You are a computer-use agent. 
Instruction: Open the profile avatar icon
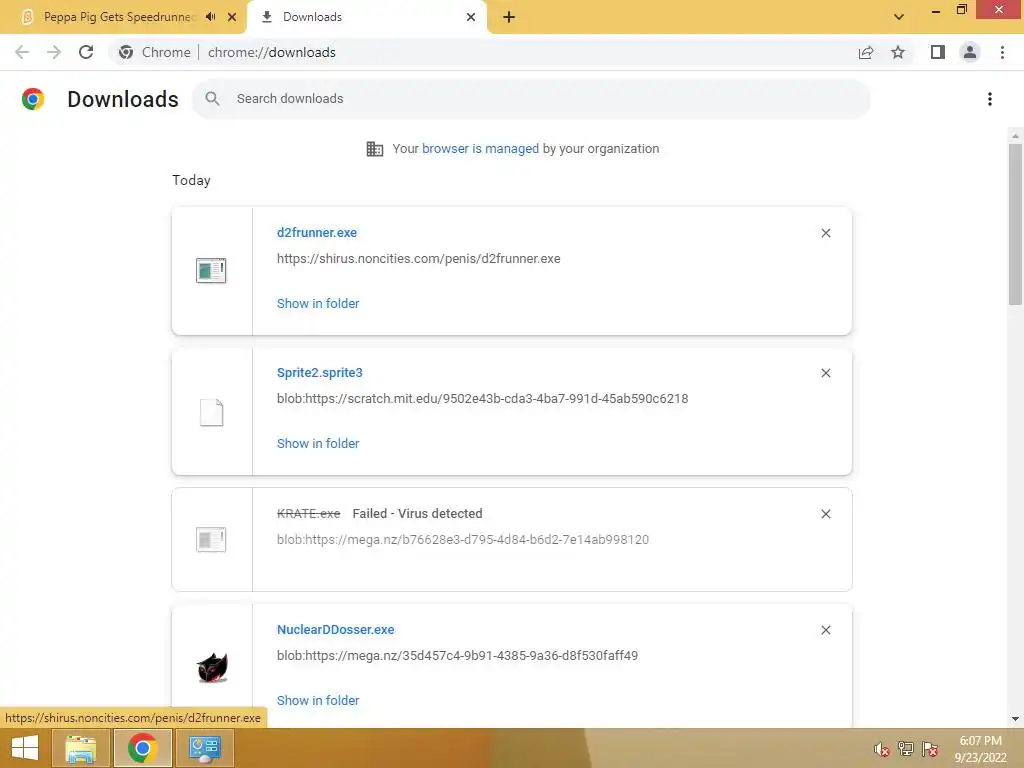[x=970, y=52]
